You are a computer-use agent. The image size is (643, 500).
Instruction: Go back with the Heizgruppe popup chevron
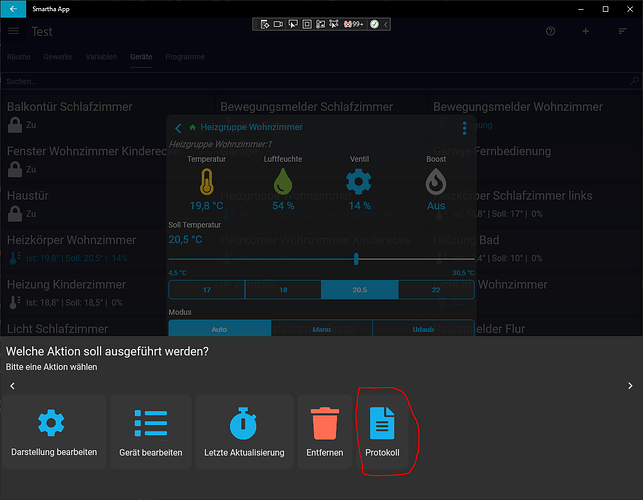pyautogui.click(x=178, y=128)
